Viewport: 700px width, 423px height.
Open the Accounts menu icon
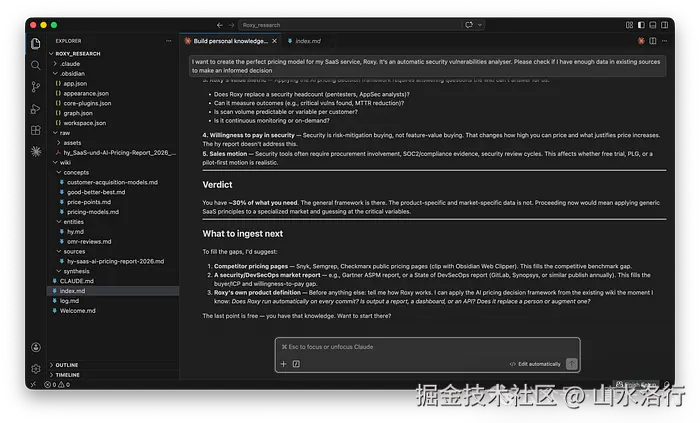[36, 347]
